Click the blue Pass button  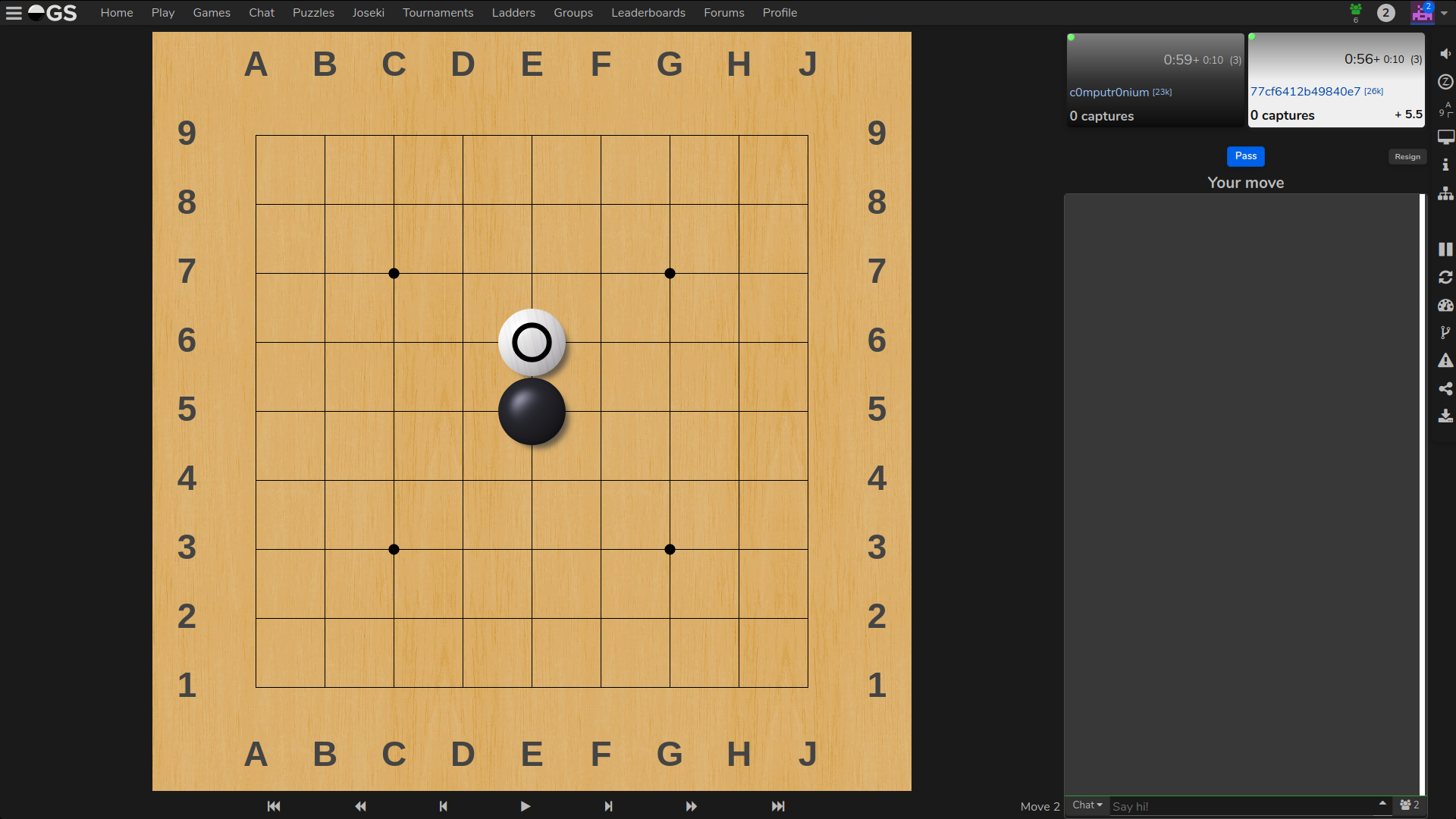(1246, 156)
